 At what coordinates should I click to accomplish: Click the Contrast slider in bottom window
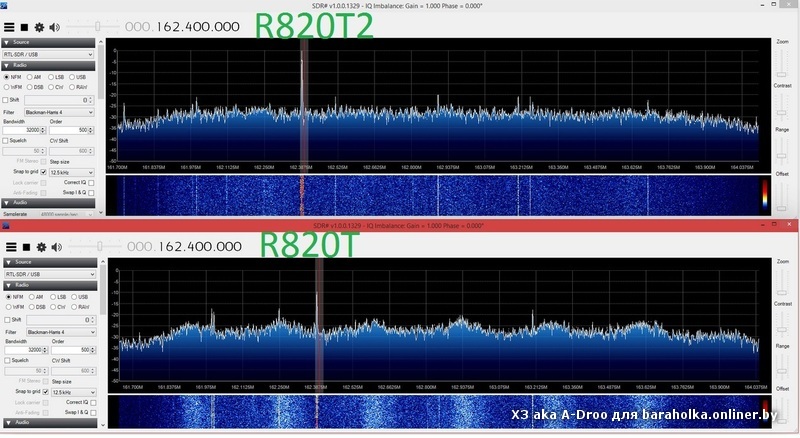coord(782,325)
